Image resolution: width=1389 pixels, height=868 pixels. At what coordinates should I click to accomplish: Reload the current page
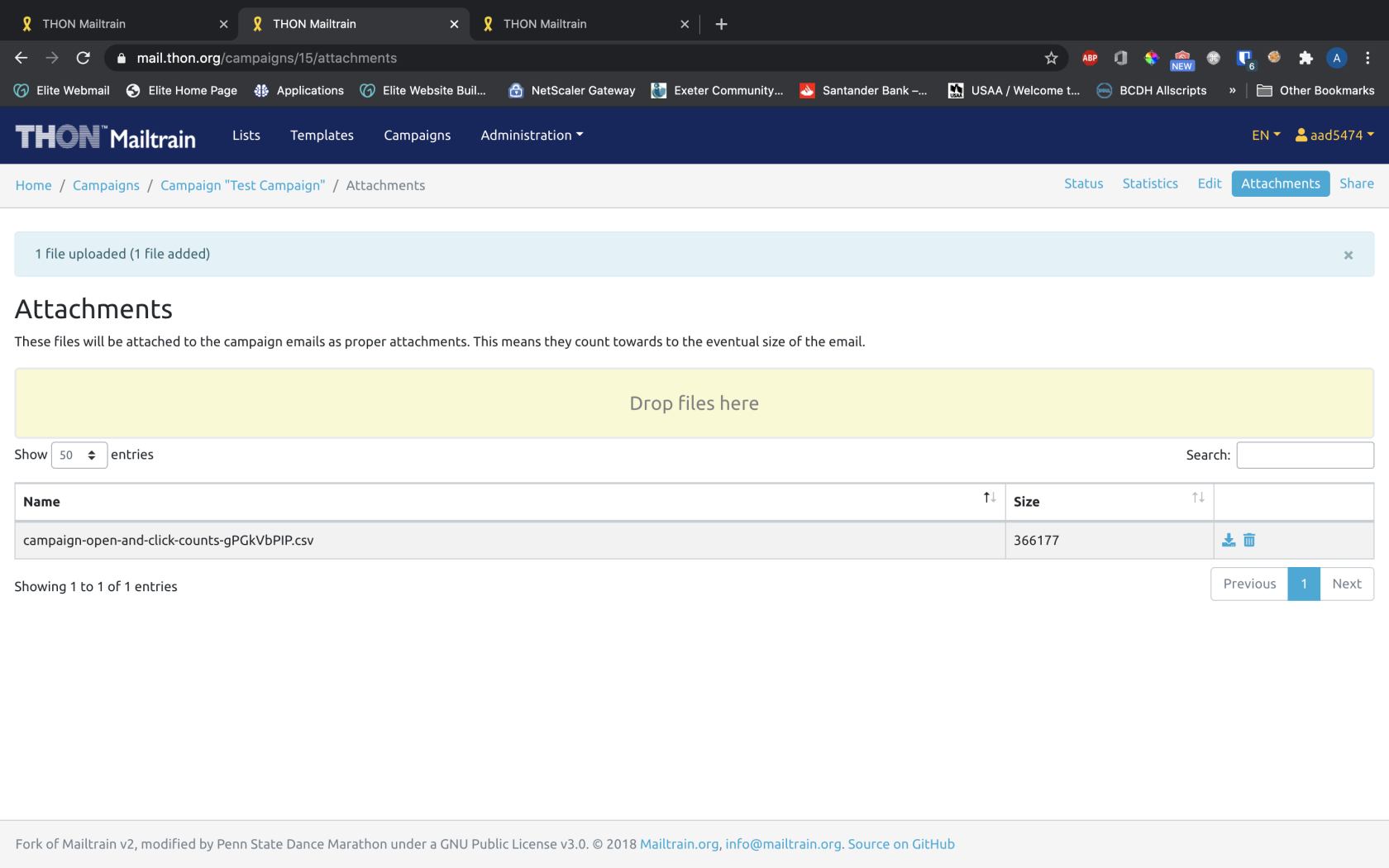click(83, 58)
